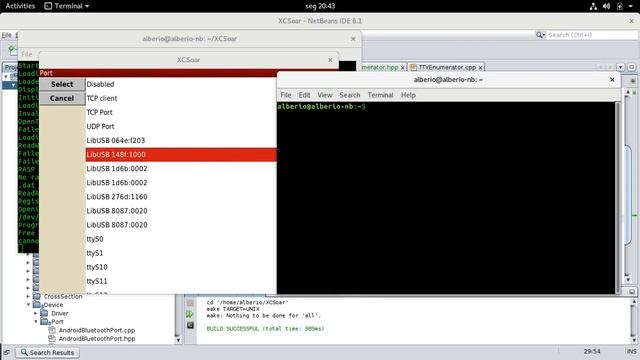Open View menu in front terminal window

tap(325, 95)
